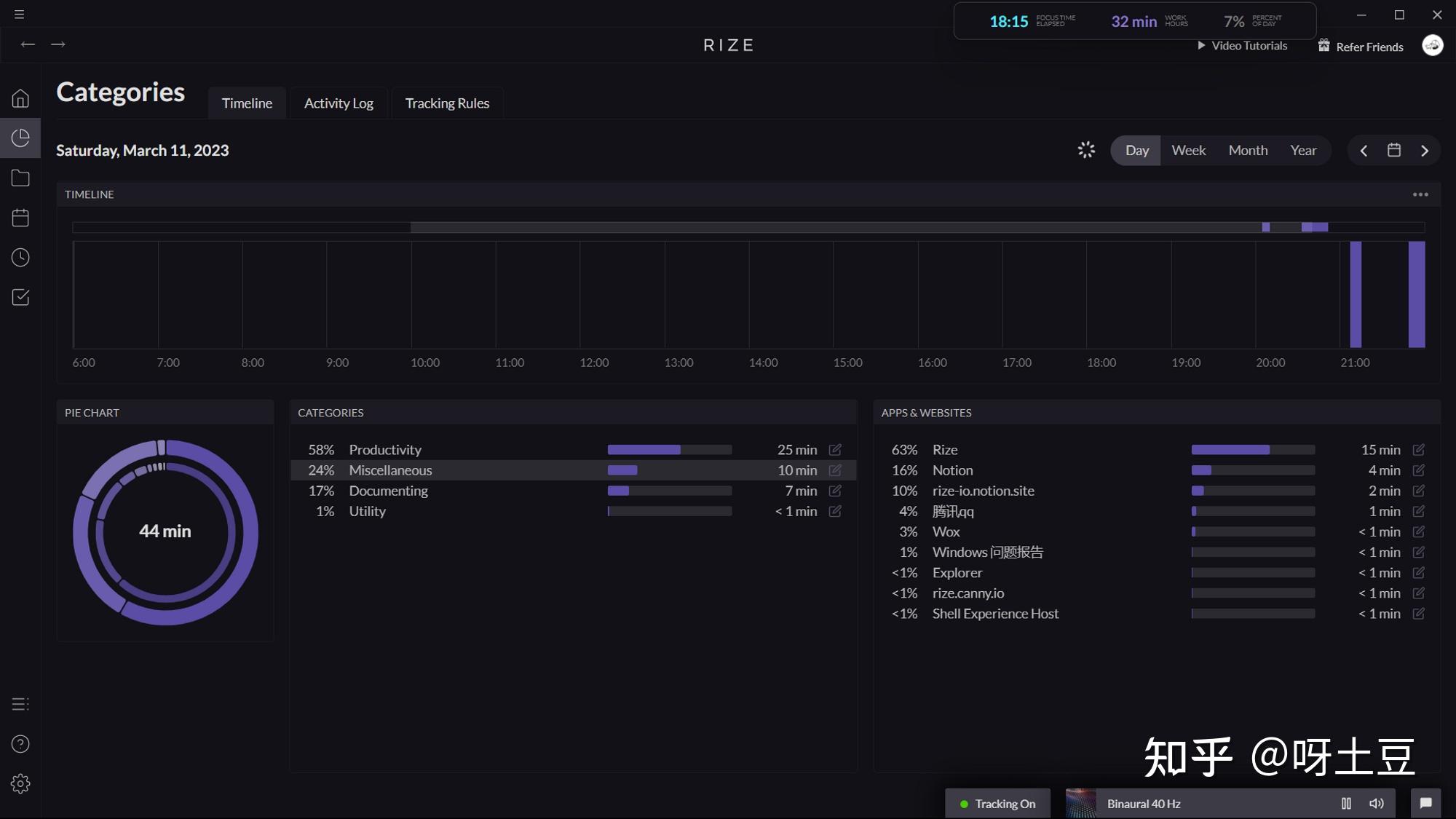
Task: Open the clock Sessions icon in sidebar
Action: (x=20, y=258)
